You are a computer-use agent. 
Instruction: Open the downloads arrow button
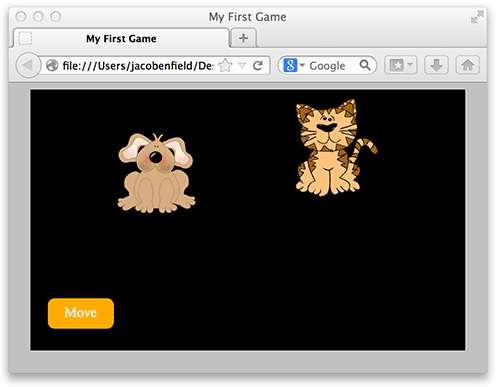coord(436,65)
